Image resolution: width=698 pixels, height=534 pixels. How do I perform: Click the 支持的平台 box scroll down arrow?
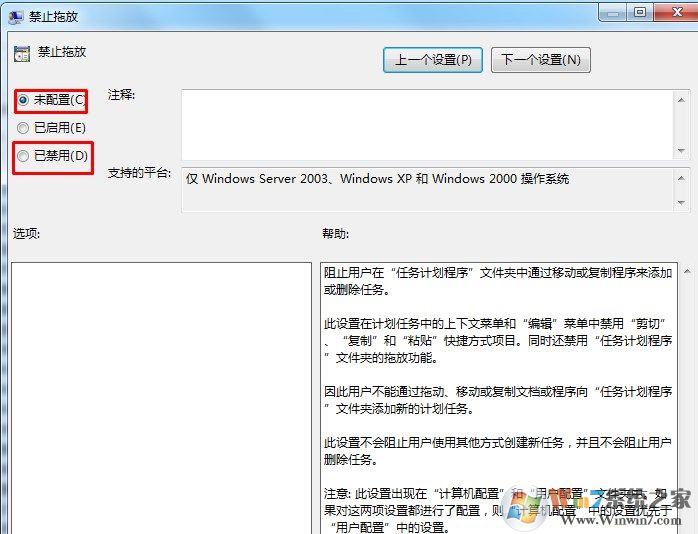coord(681,202)
